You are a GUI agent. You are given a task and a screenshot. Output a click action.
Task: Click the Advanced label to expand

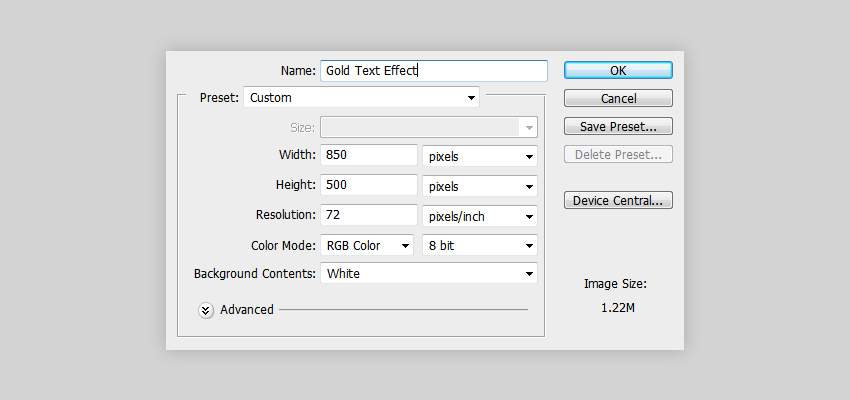[x=247, y=309]
